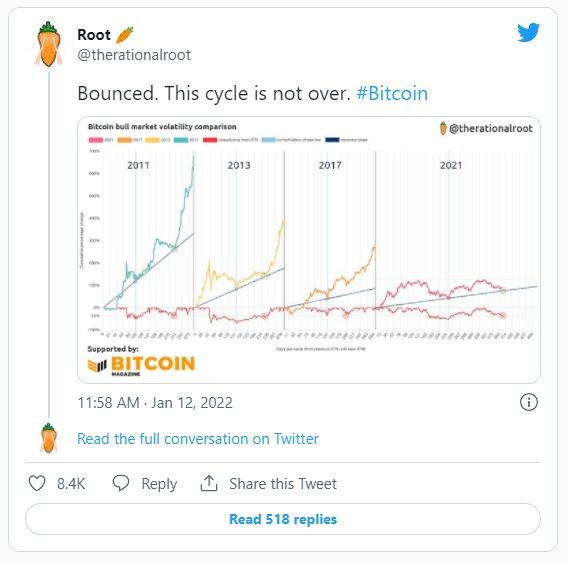Click the carrot emoji beside Root name

[124, 35]
